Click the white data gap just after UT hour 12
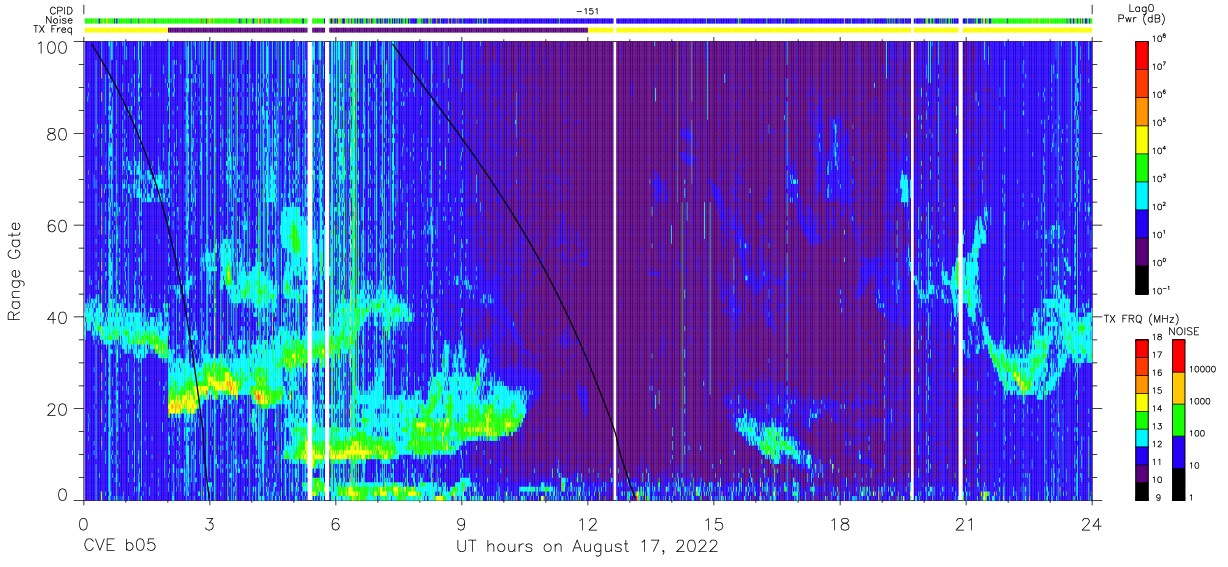The image size is (1228, 567). point(614,270)
